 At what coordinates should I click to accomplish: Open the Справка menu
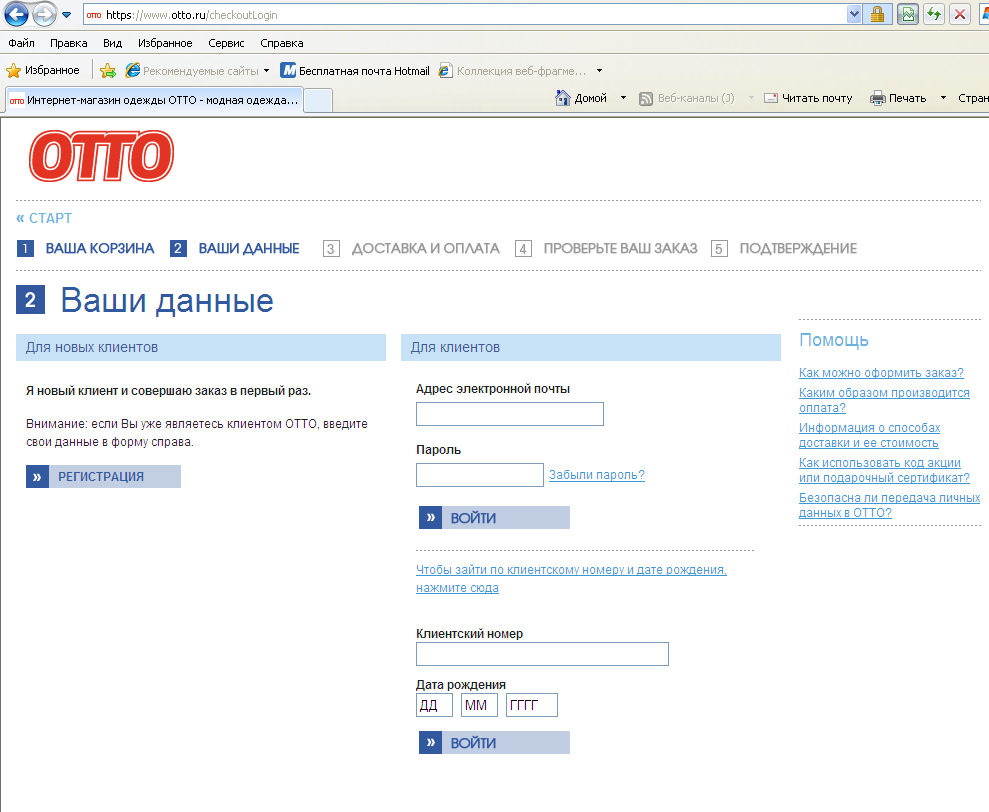pos(282,43)
